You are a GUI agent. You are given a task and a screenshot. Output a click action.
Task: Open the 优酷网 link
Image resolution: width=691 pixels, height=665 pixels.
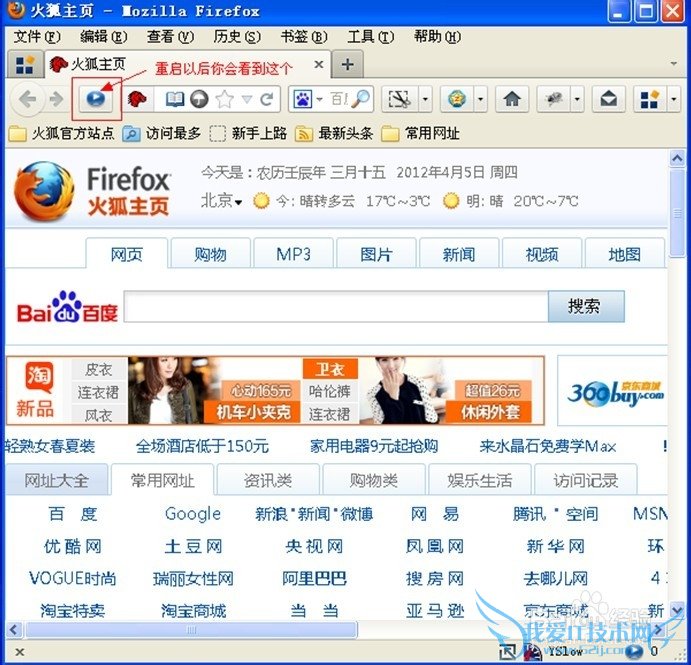73,546
